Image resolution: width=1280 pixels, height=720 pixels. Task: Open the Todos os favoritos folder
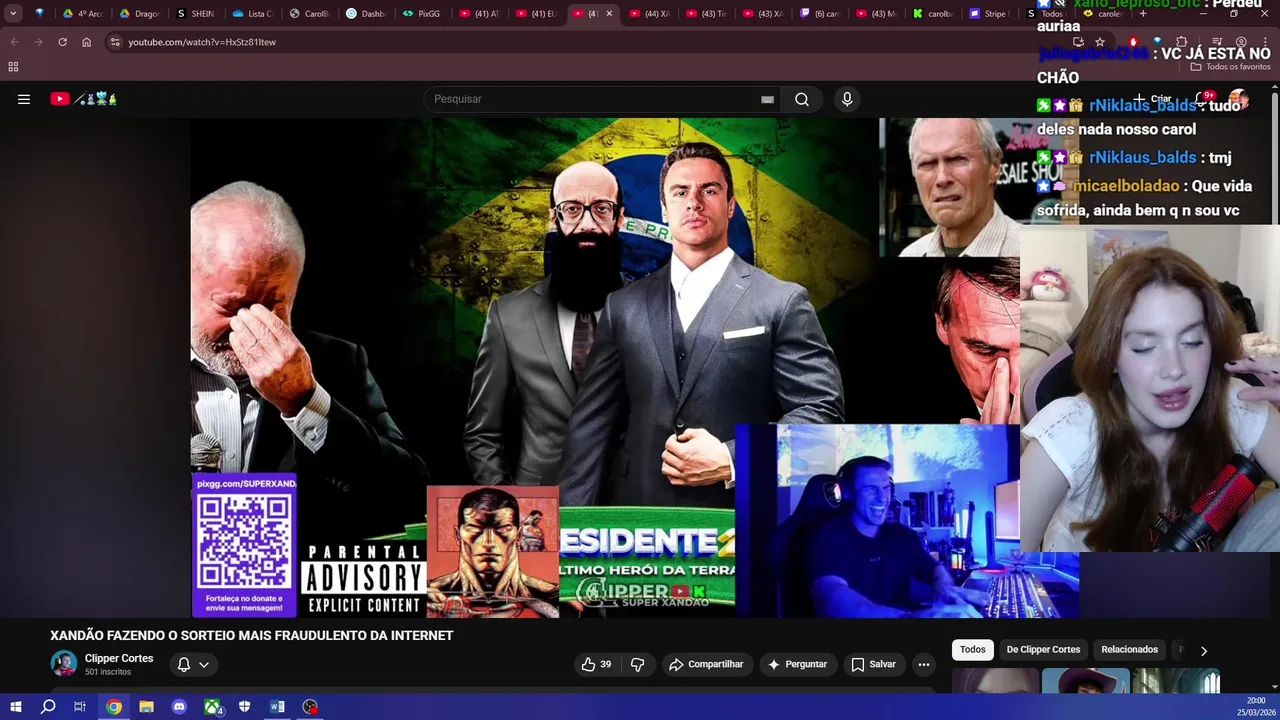click(x=1231, y=67)
